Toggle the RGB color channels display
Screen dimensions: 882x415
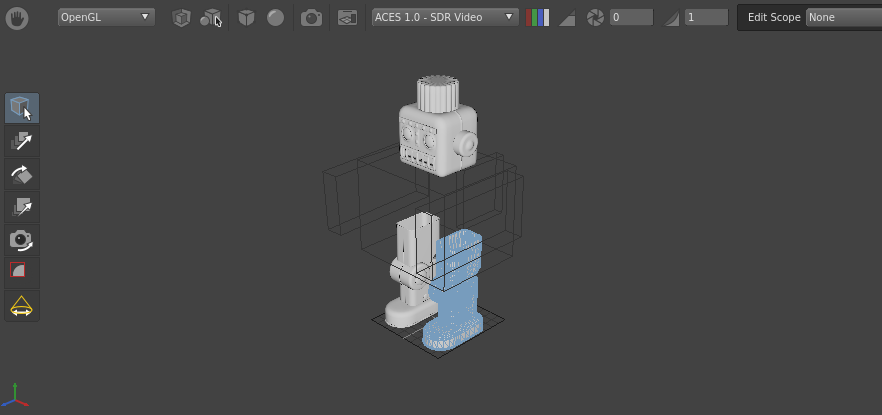point(537,18)
